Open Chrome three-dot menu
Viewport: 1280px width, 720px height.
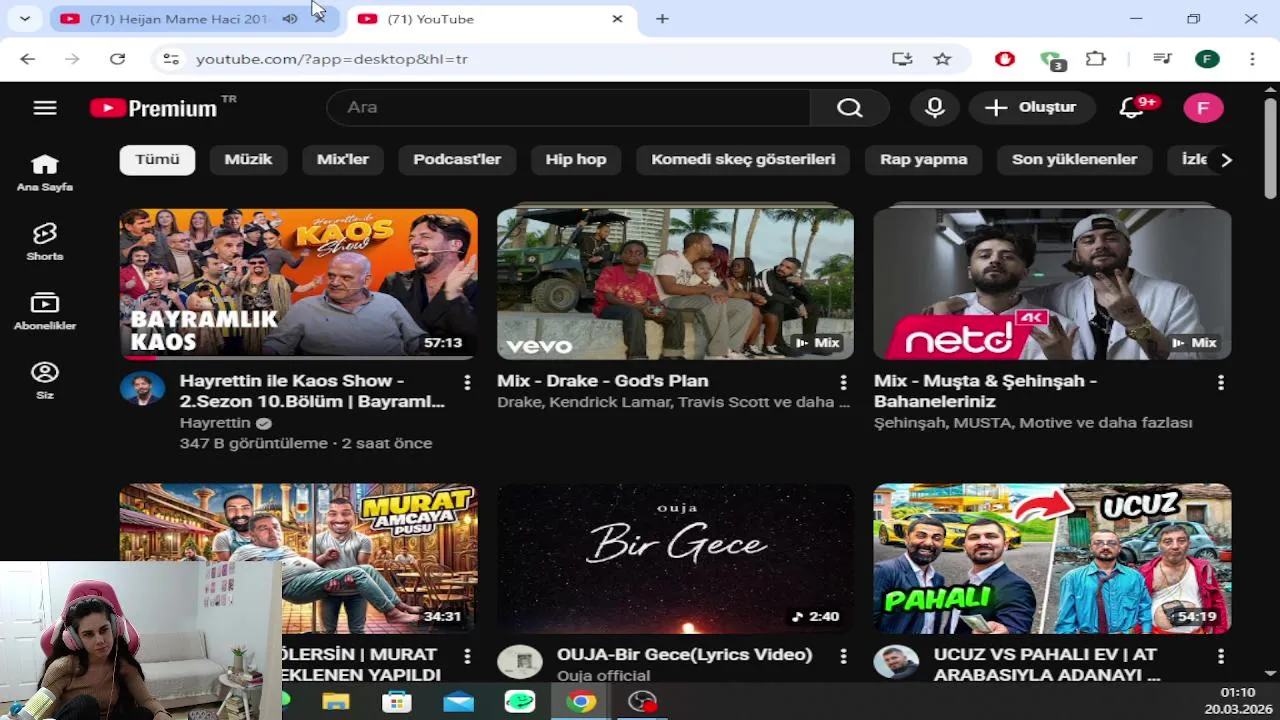click(x=1252, y=59)
